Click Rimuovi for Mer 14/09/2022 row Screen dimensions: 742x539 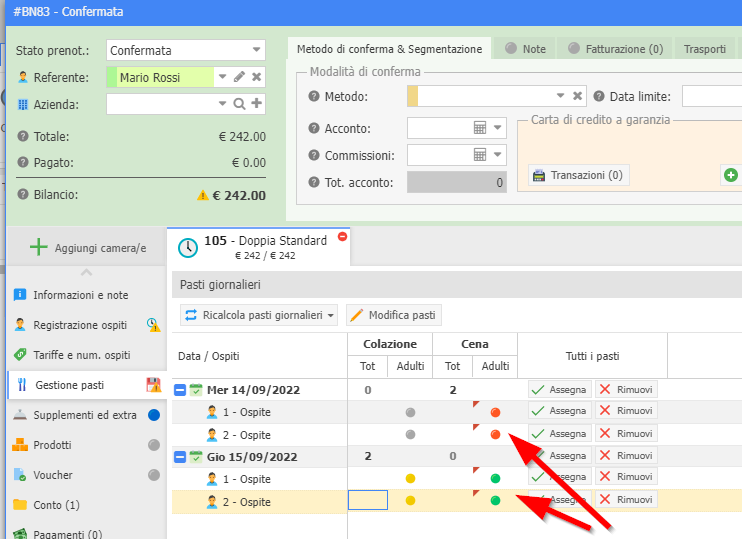click(626, 389)
